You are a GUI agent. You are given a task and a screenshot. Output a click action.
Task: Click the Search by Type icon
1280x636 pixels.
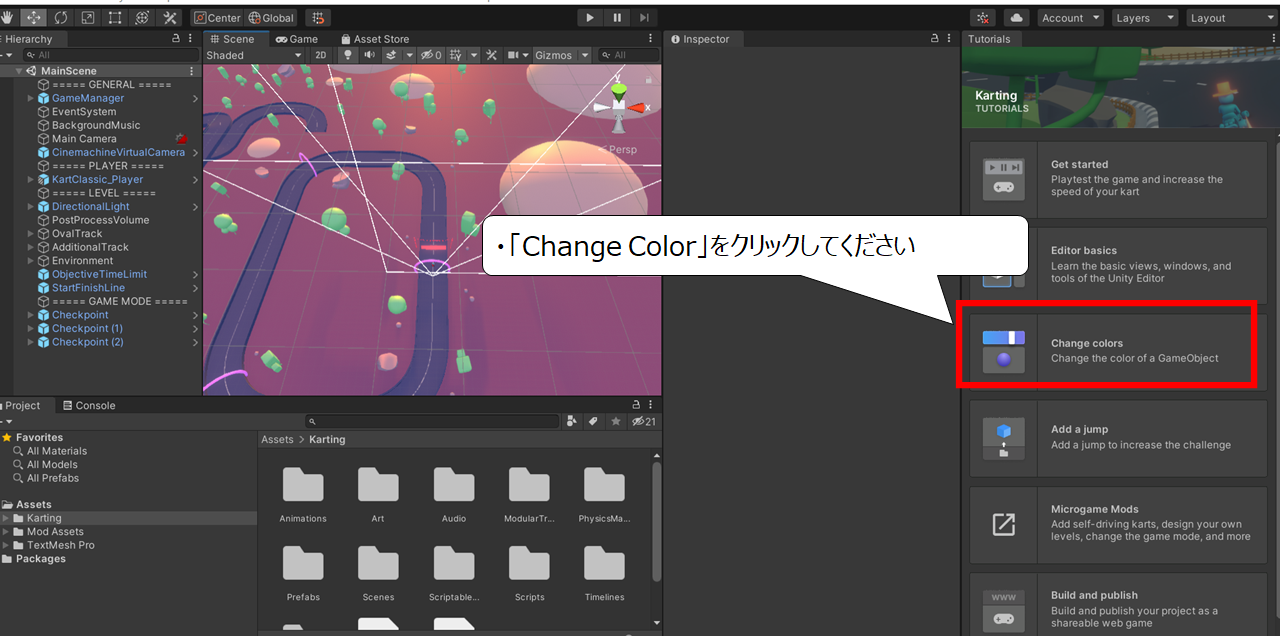pos(572,422)
